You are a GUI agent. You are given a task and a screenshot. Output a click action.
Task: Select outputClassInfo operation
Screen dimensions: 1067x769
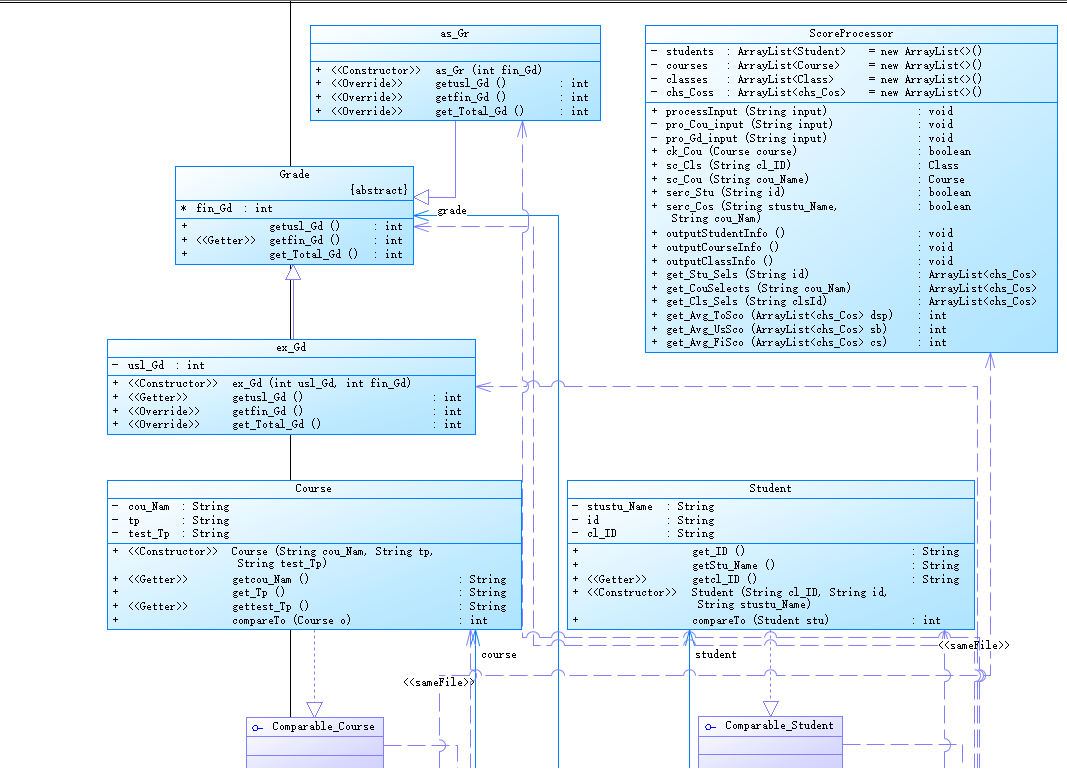click(x=802, y=261)
